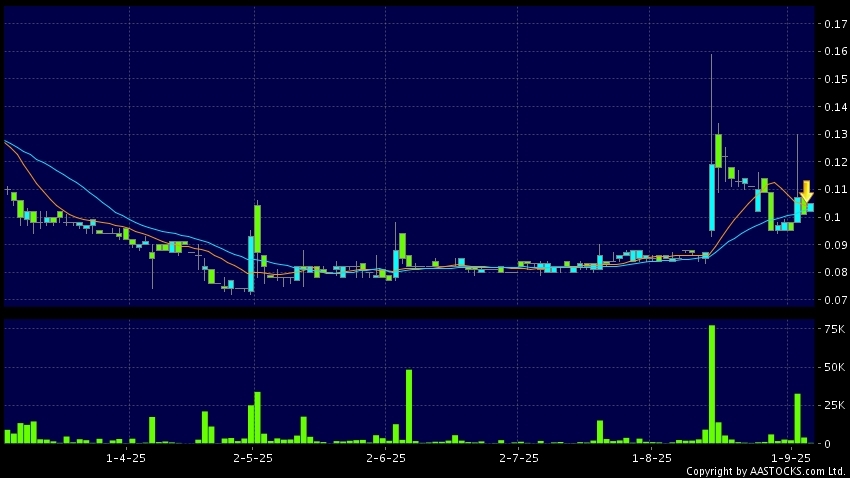Click the 2-6-25 date label

pyautogui.click(x=385, y=458)
